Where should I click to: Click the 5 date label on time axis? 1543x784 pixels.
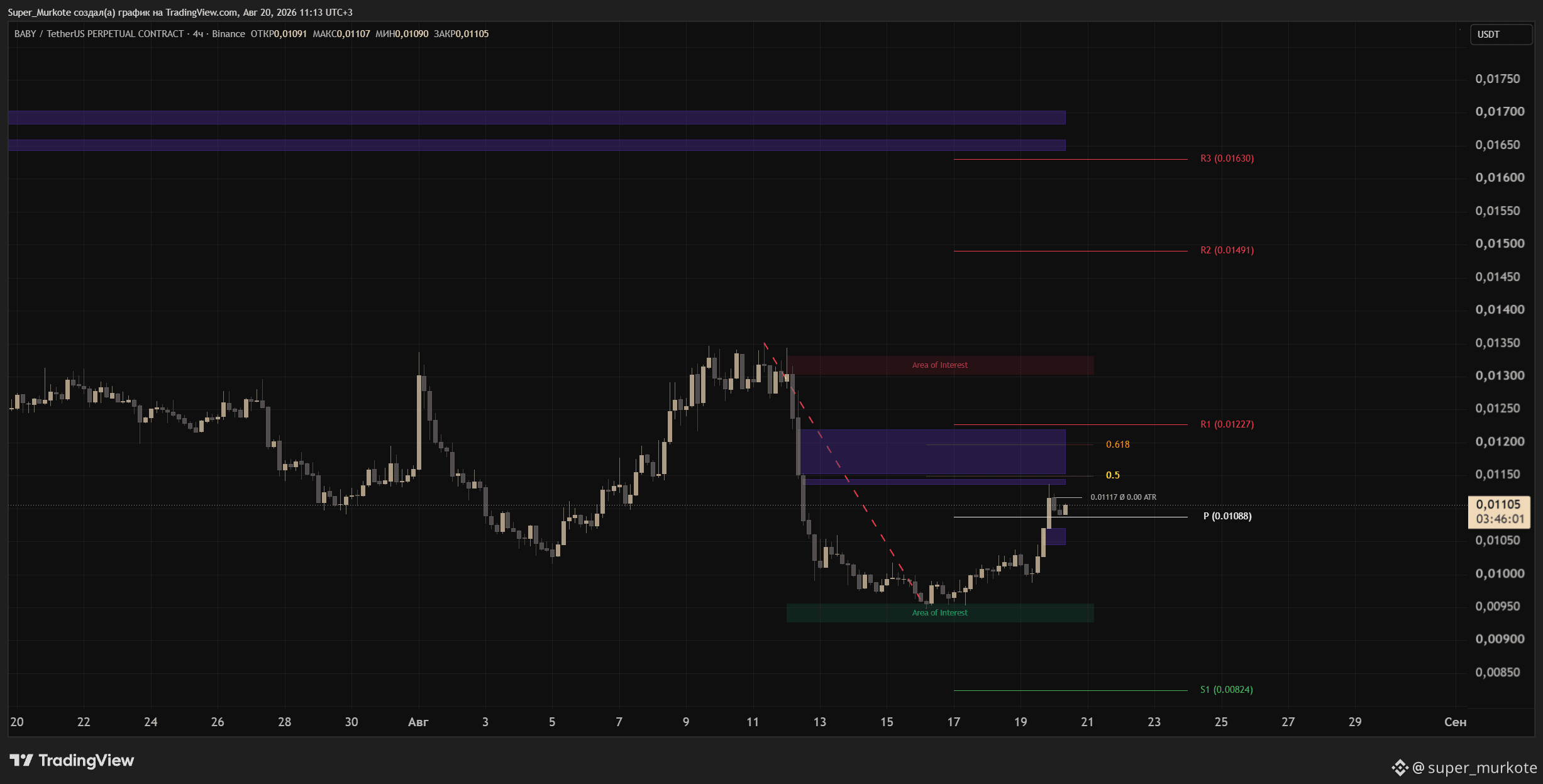tap(552, 722)
